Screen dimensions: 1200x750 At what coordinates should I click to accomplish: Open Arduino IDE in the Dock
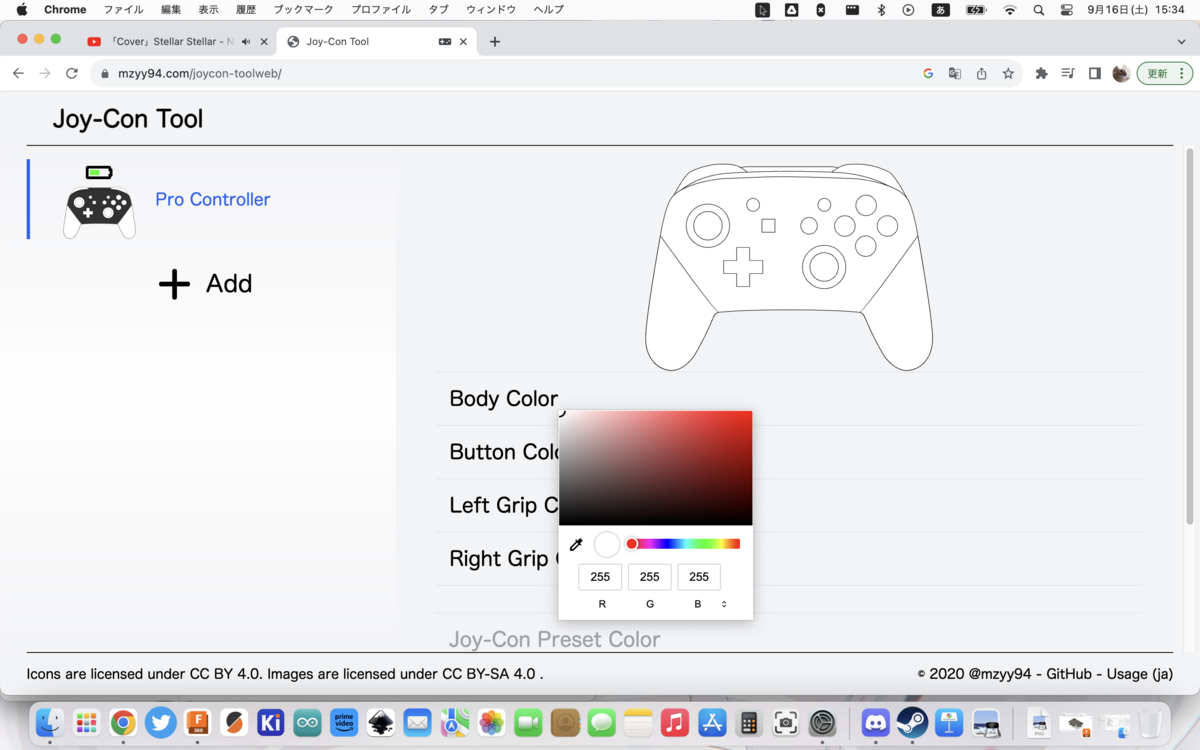308,722
